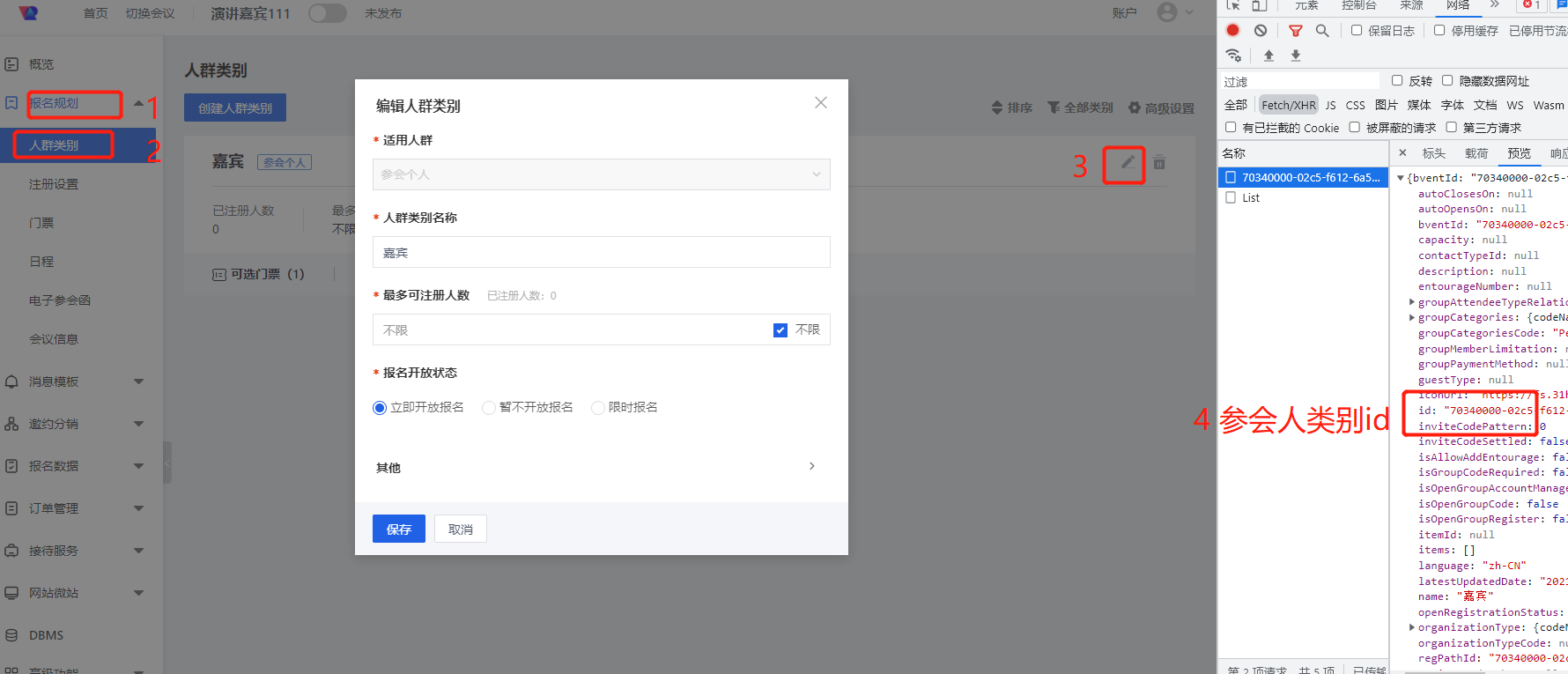Expand the groupCategories JSON node
1568x674 pixels.
point(1412,317)
